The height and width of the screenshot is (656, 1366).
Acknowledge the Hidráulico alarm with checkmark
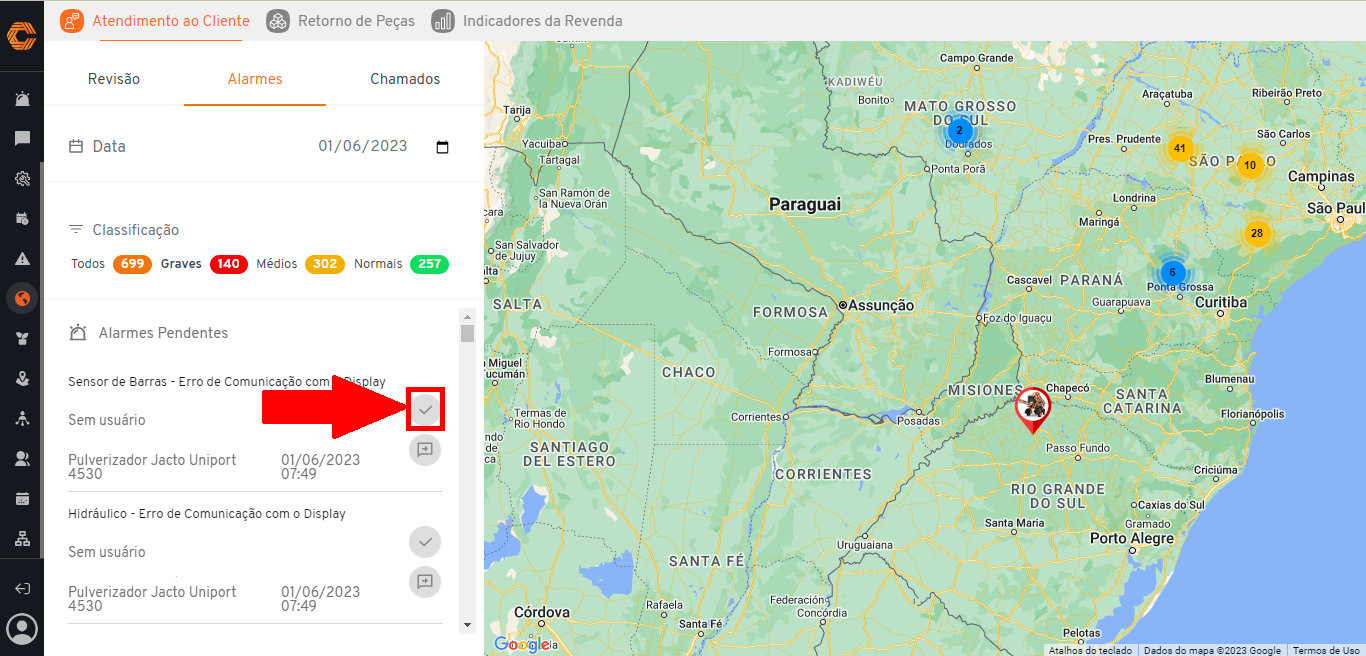pyautogui.click(x=425, y=542)
